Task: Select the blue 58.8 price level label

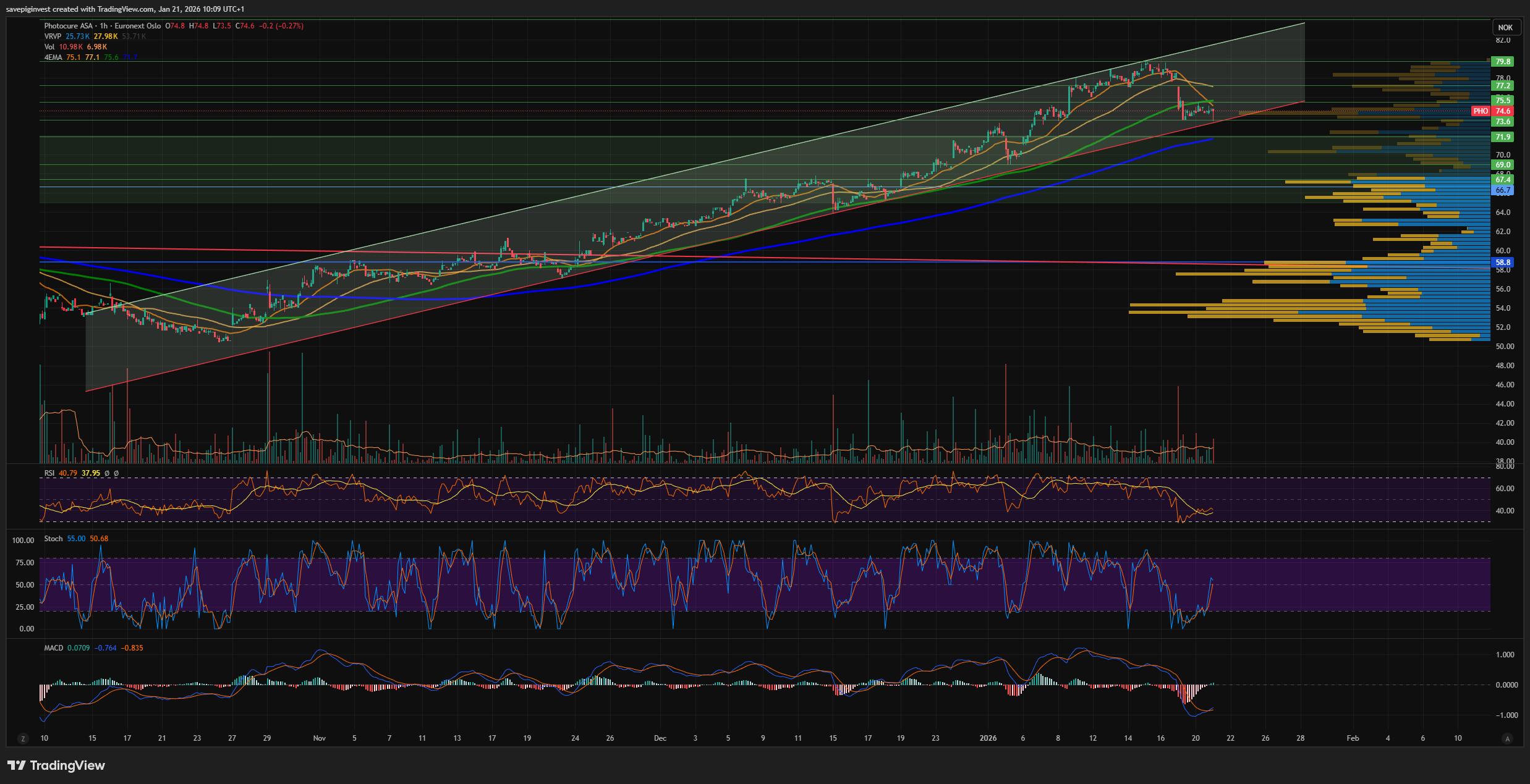Action: coord(1503,263)
